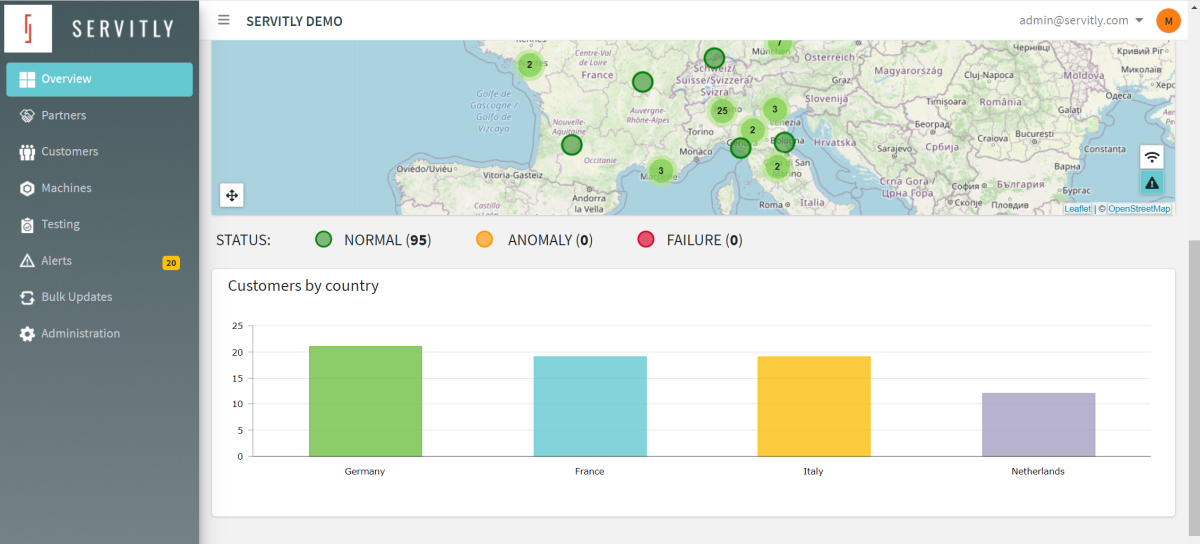Click the map cluster labeled 7
The width and height of the screenshot is (1200, 544).
tap(779, 44)
